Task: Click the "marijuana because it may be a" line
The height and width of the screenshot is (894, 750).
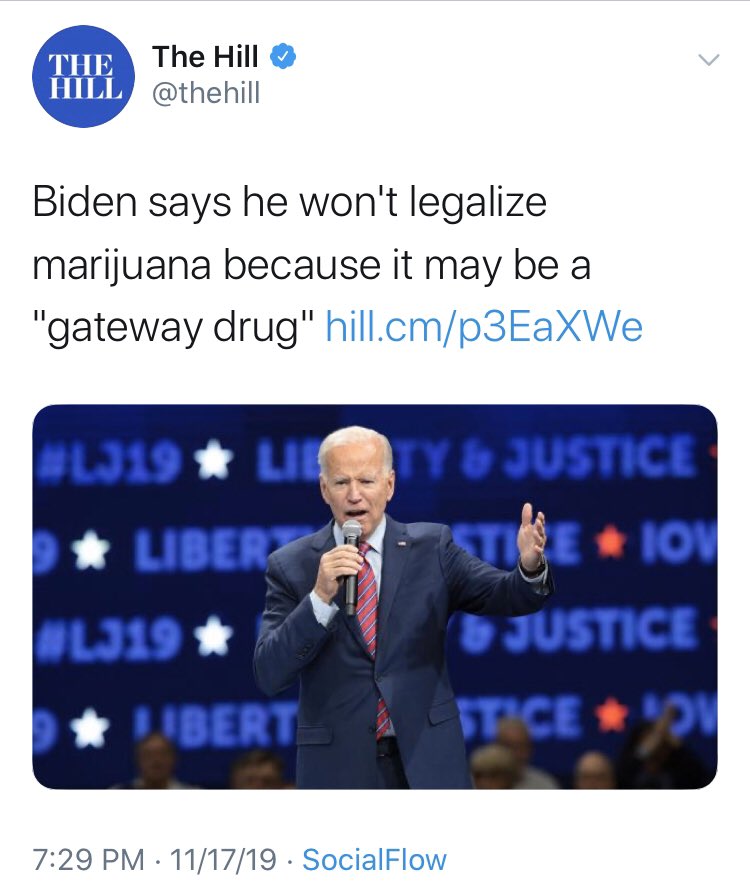Action: point(312,265)
